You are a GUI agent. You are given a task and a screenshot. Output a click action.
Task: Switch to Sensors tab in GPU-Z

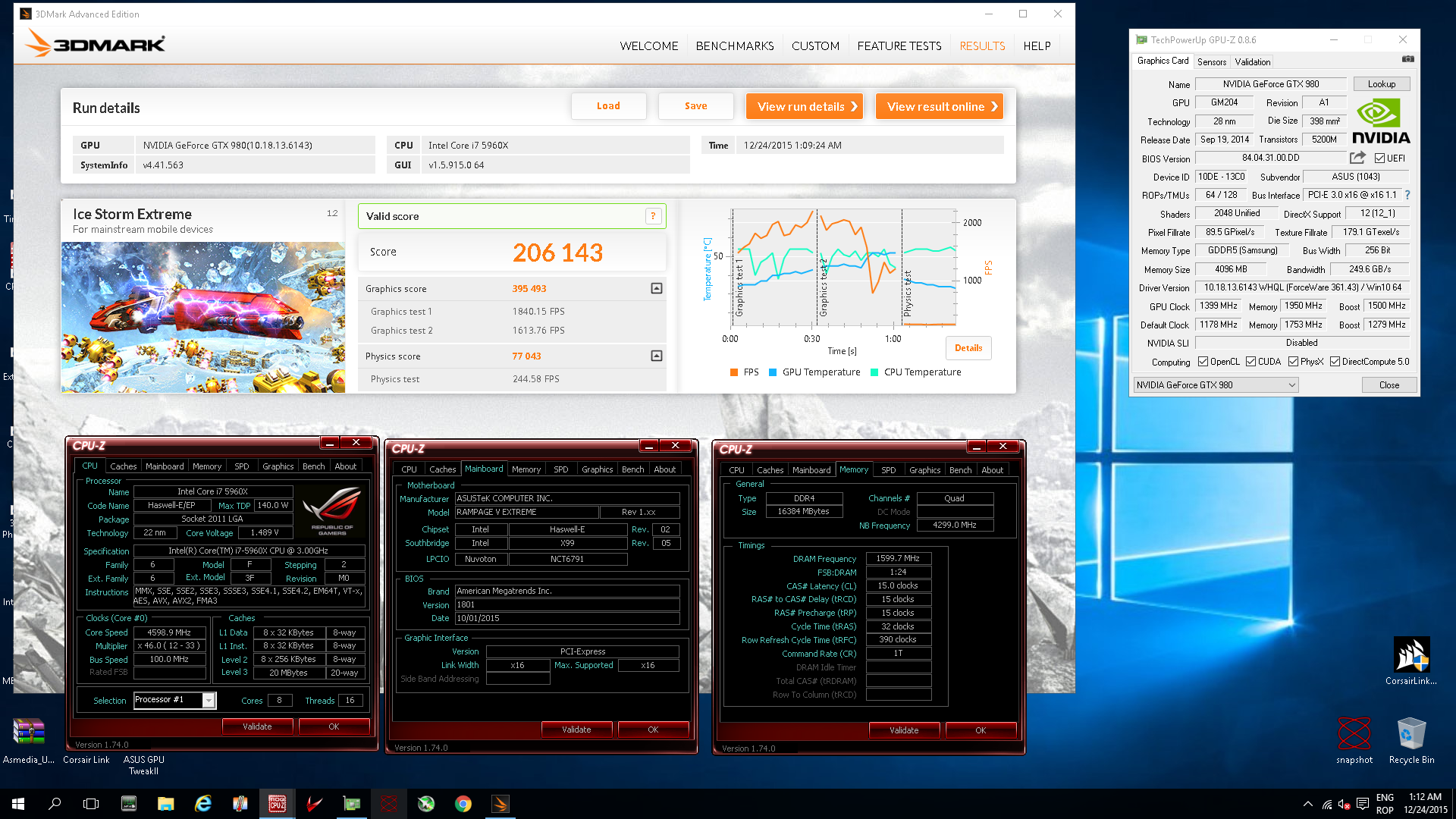tap(1211, 62)
